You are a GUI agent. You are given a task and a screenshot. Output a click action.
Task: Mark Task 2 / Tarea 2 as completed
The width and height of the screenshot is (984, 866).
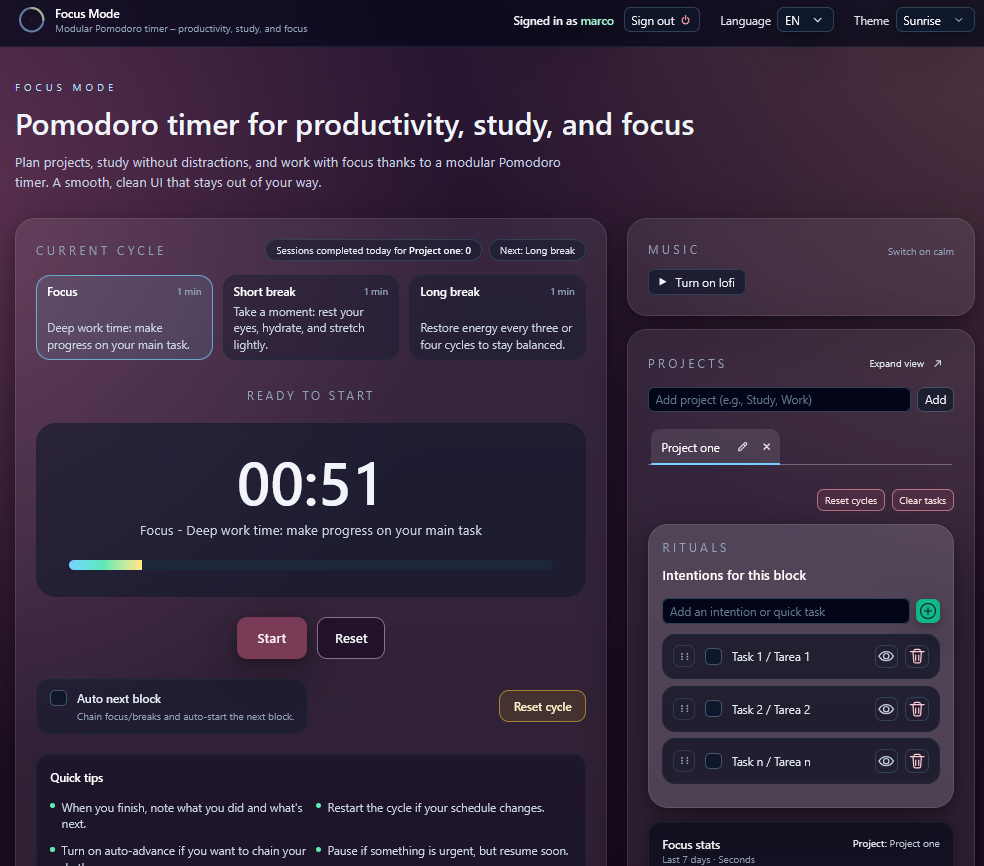(x=713, y=709)
